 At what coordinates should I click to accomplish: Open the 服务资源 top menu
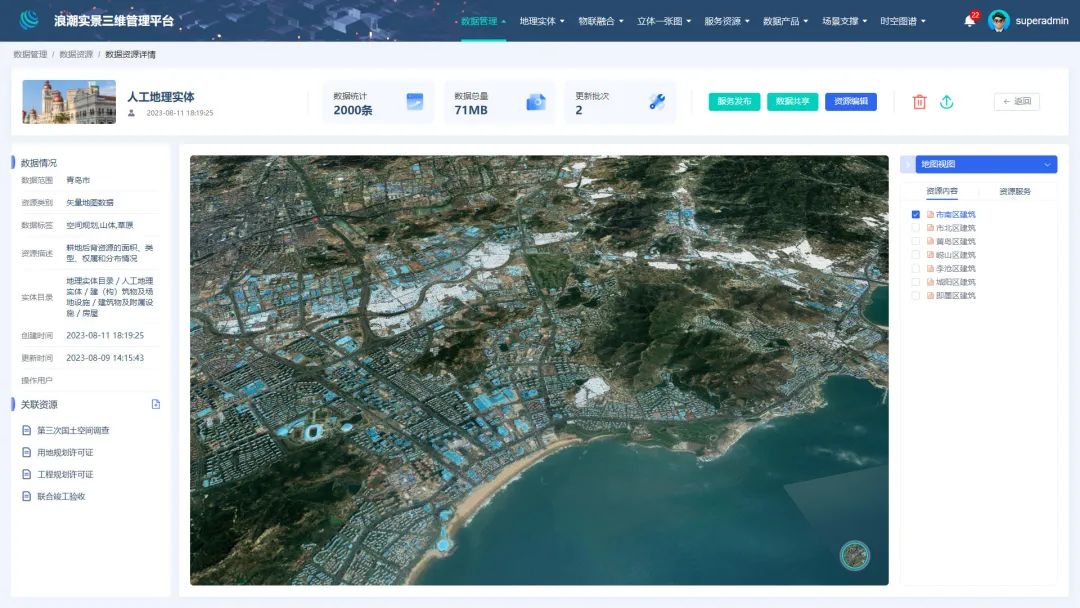point(727,21)
